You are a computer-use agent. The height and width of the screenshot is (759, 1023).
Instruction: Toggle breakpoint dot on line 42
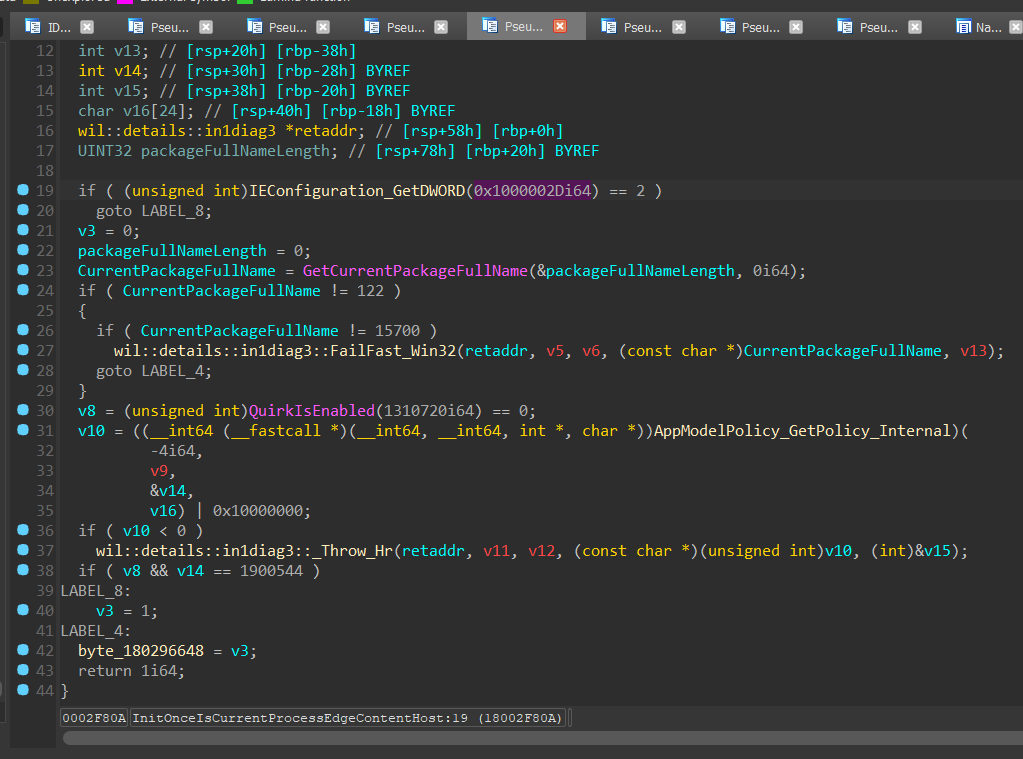[22, 650]
